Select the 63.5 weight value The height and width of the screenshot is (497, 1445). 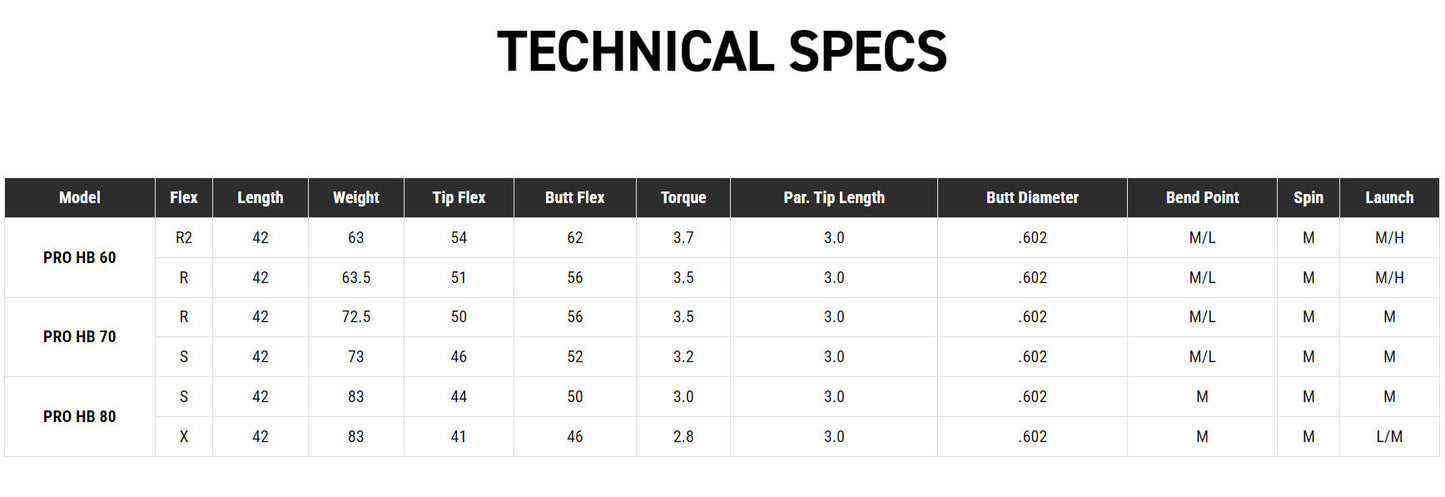tap(356, 278)
